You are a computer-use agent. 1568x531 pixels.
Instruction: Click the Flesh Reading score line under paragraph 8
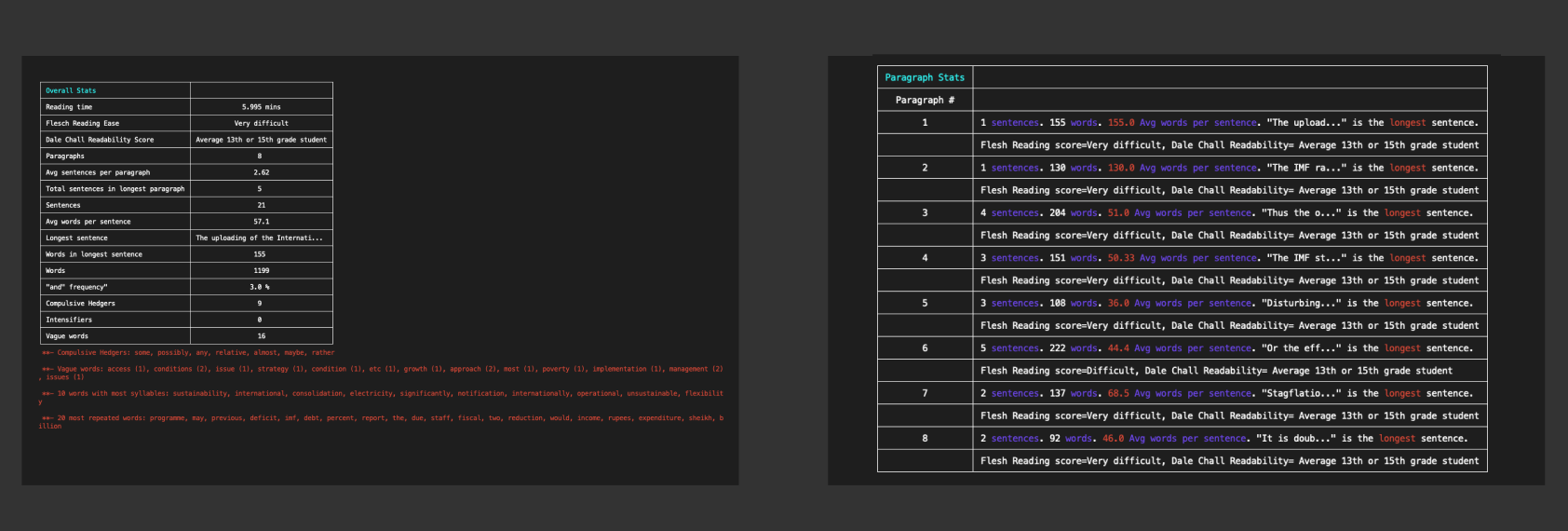(x=1229, y=461)
